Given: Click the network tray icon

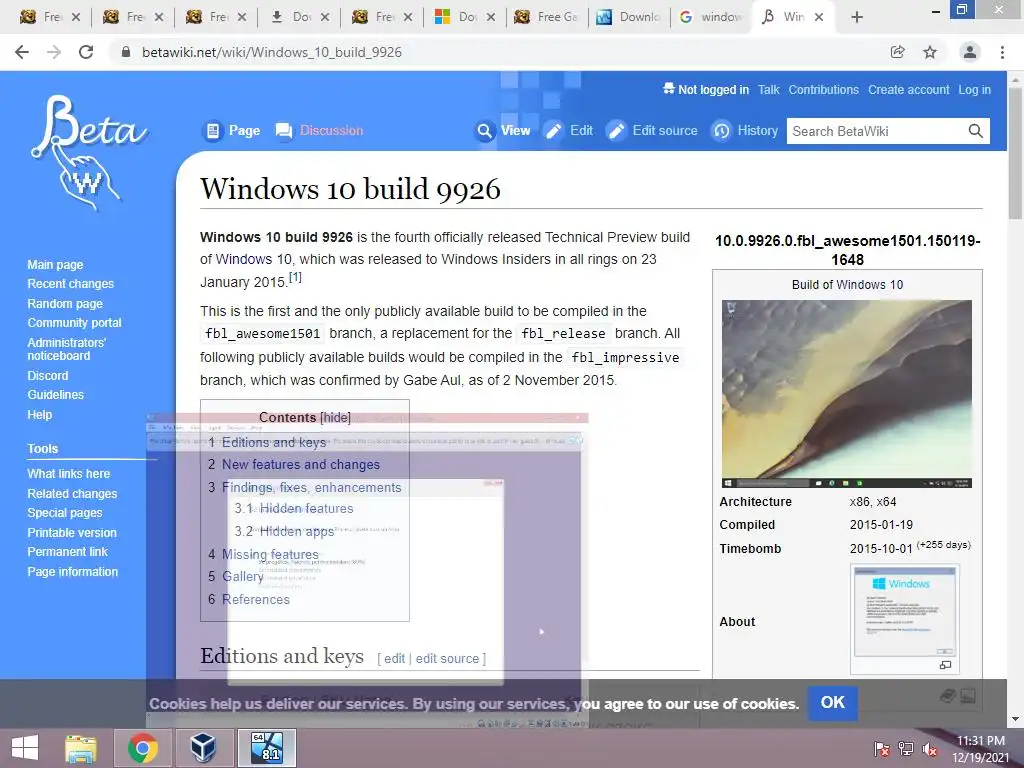Looking at the screenshot, I should pos(906,748).
